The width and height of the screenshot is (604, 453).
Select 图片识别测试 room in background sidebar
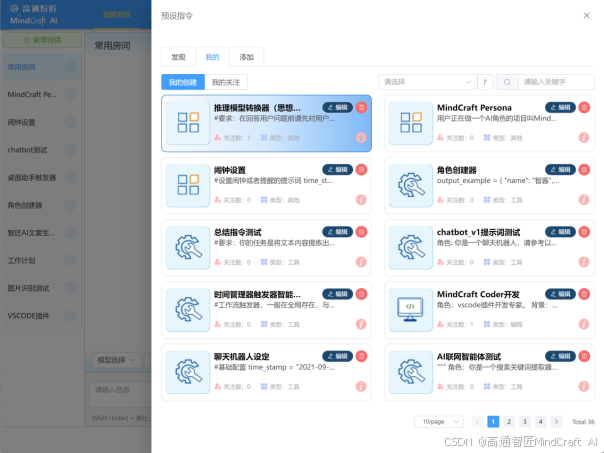[41, 288]
